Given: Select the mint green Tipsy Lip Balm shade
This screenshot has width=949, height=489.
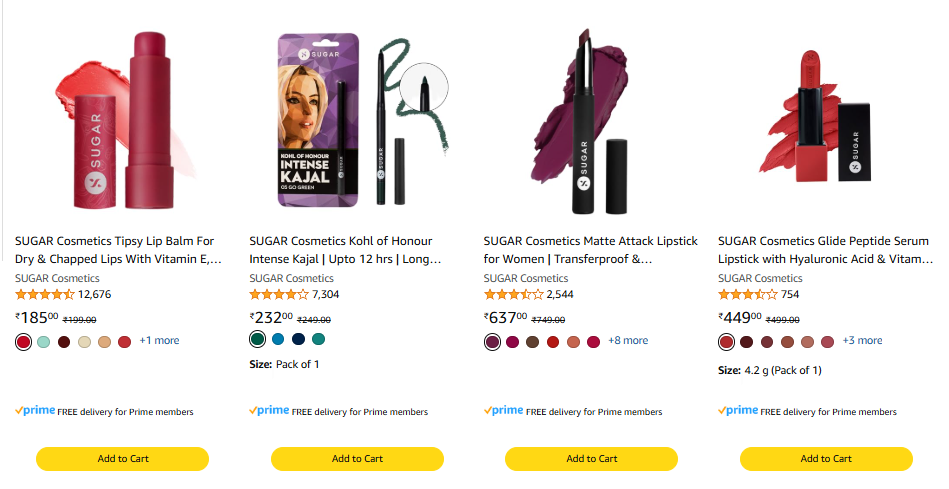Looking at the screenshot, I should tap(44, 342).
